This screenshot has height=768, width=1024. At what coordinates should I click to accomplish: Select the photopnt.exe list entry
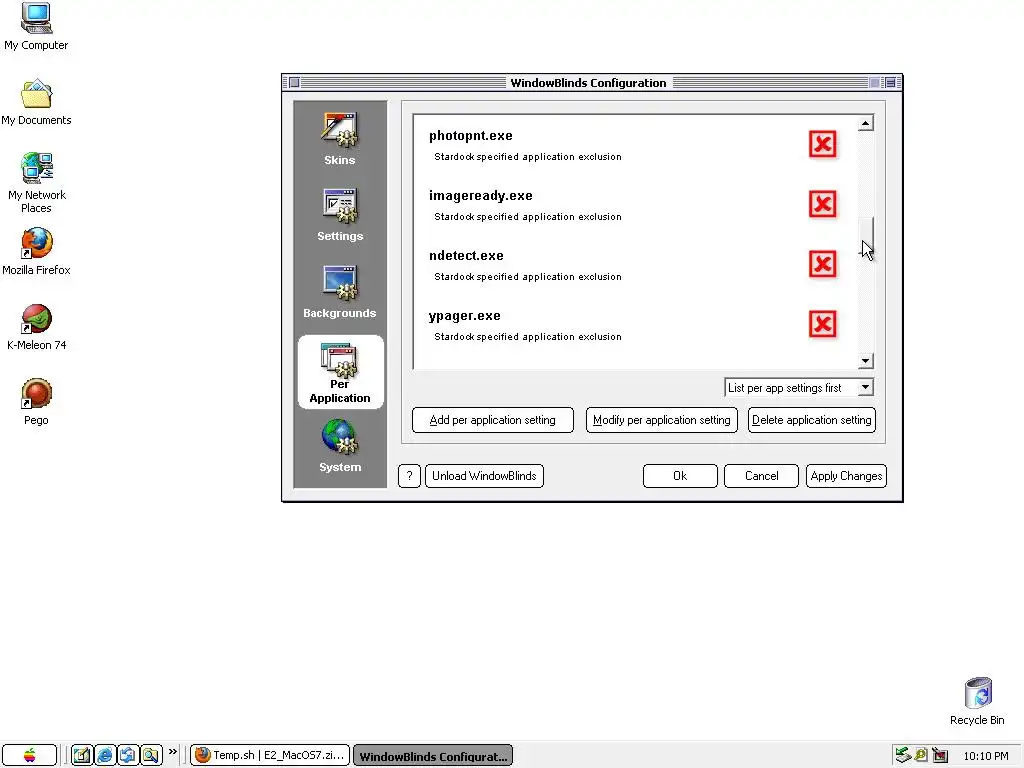(x=633, y=145)
